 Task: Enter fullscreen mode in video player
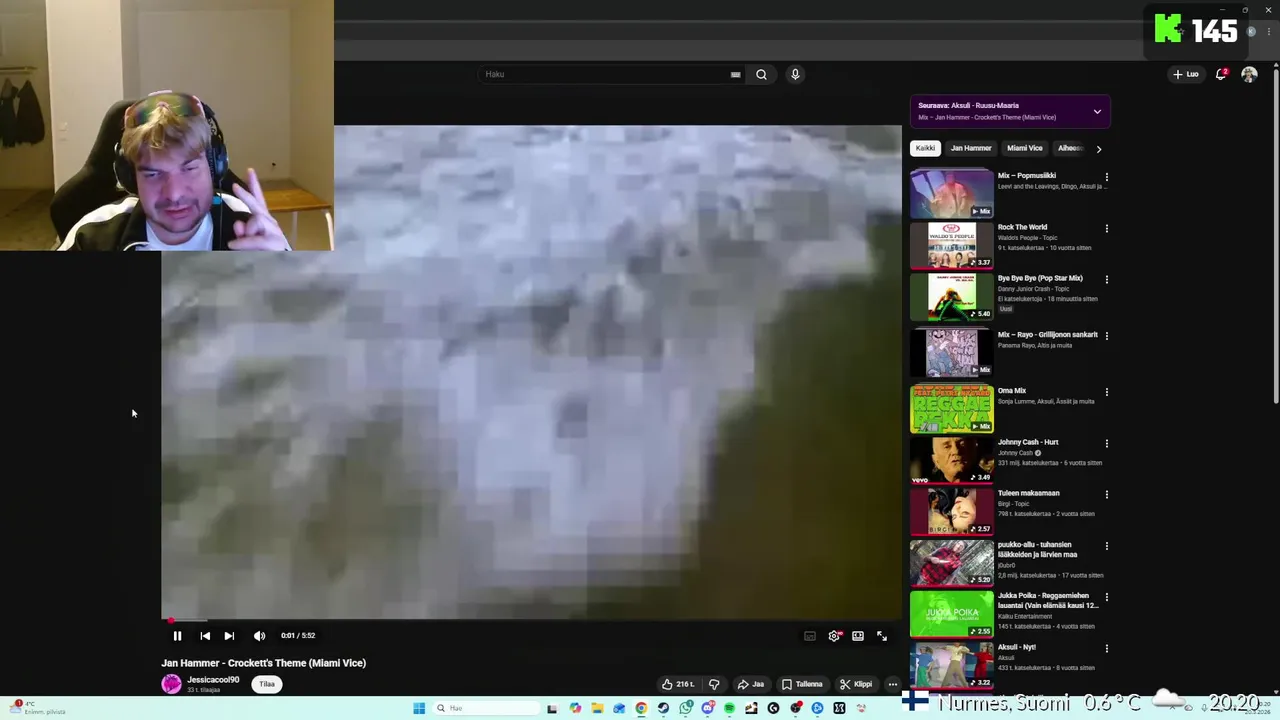pos(882,636)
